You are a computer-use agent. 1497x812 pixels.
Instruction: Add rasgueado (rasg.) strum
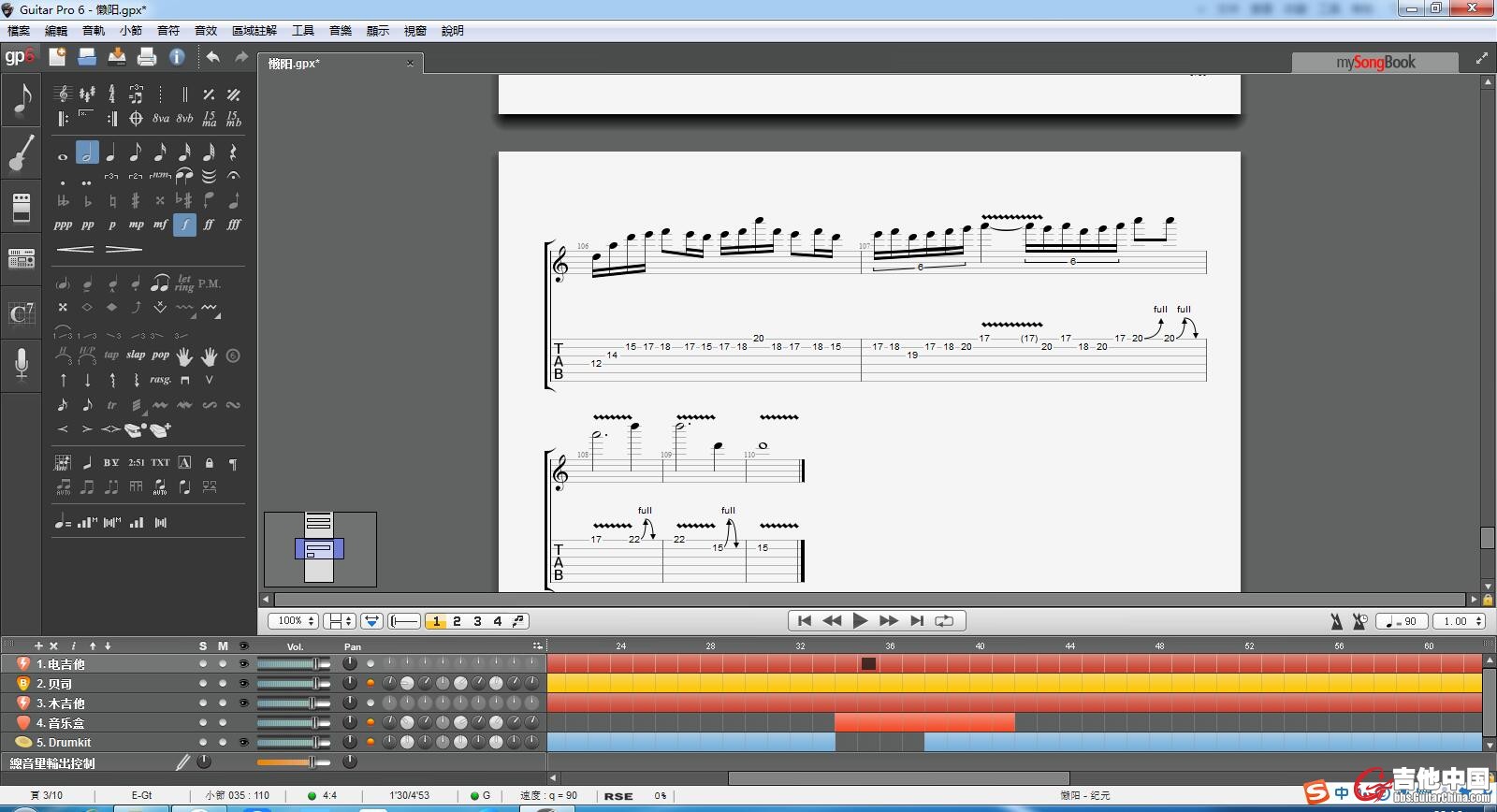[x=161, y=380]
